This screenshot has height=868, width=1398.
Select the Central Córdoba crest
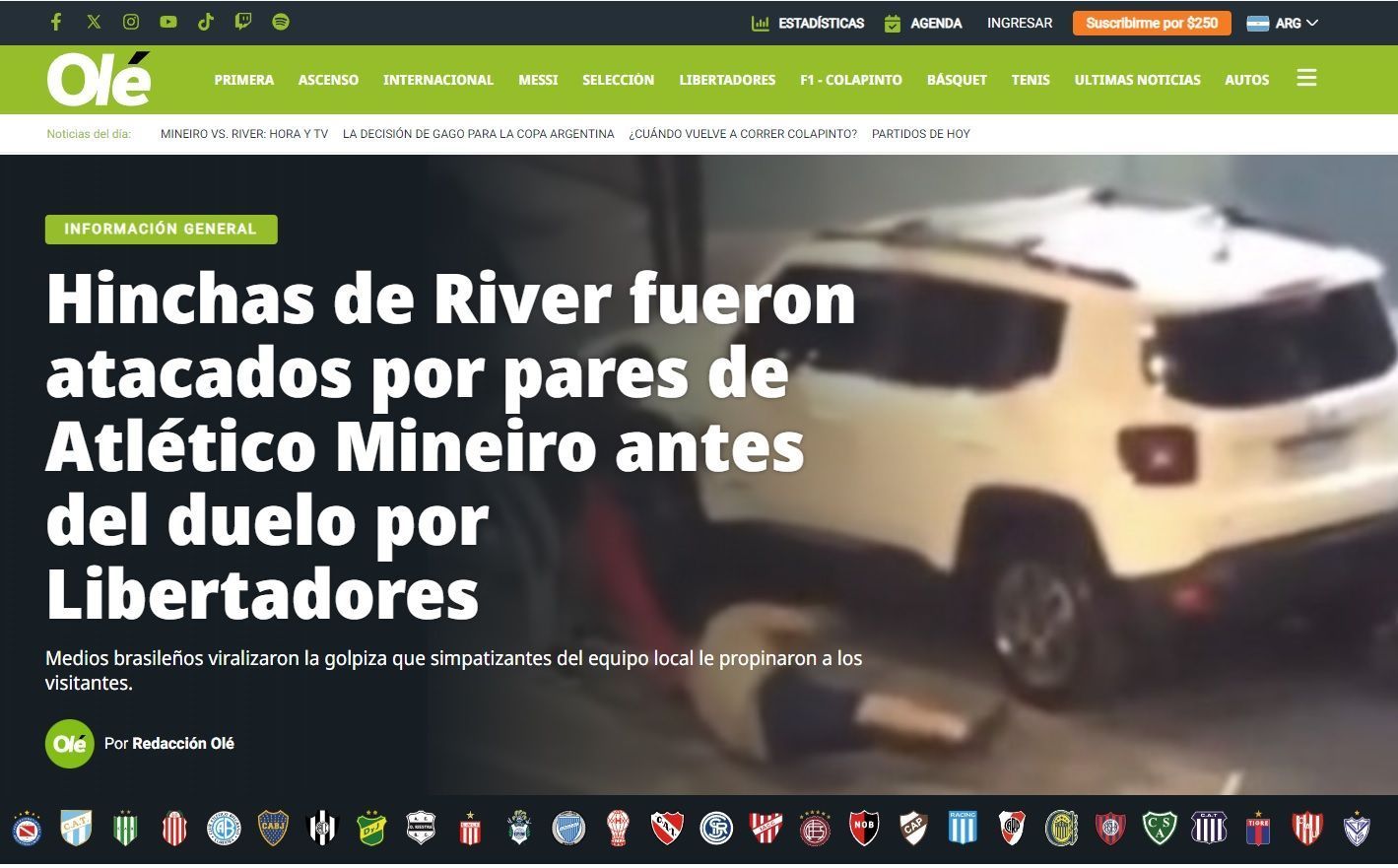(322, 829)
